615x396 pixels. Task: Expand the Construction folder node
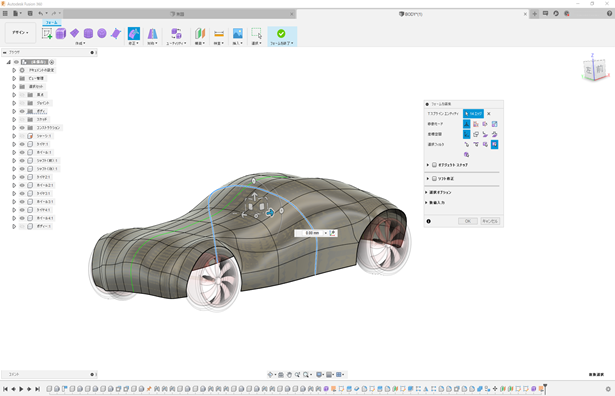coord(14,128)
